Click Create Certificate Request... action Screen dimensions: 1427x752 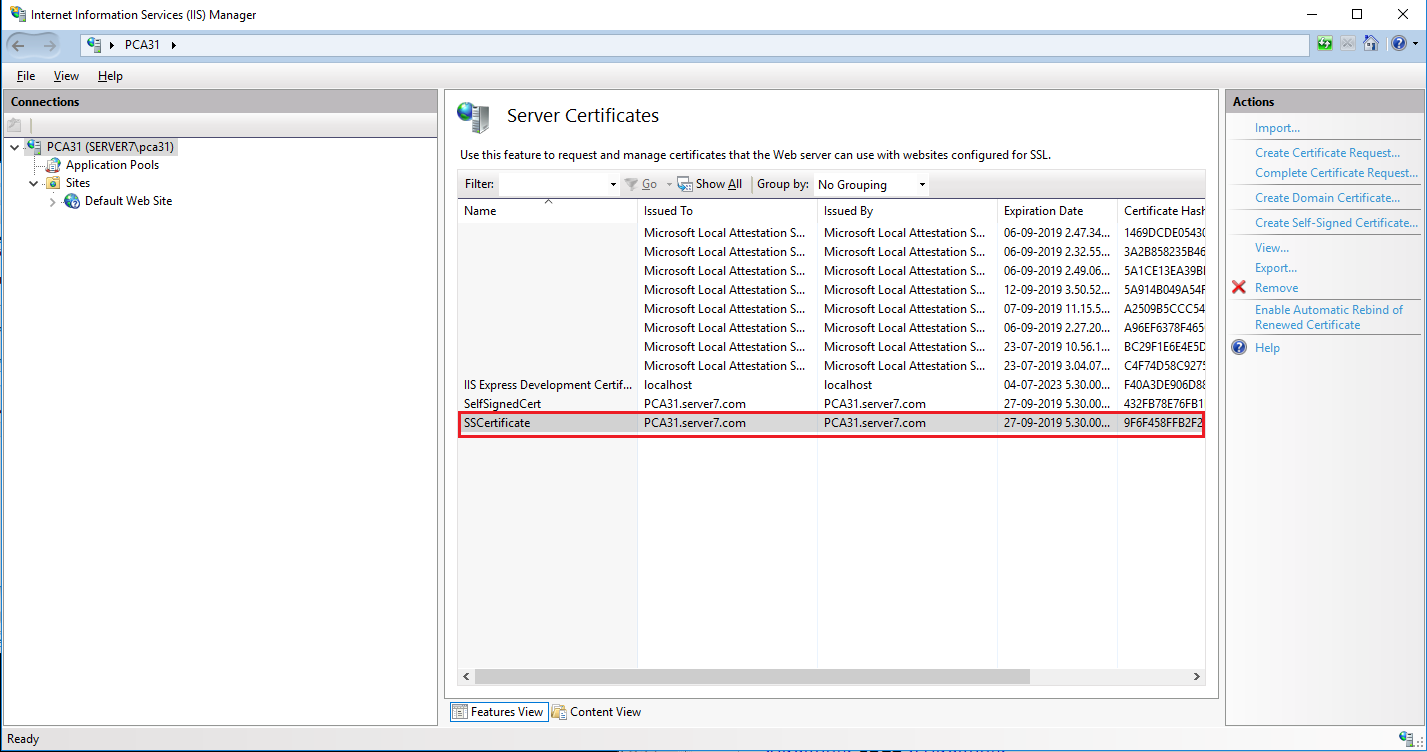(1327, 153)
